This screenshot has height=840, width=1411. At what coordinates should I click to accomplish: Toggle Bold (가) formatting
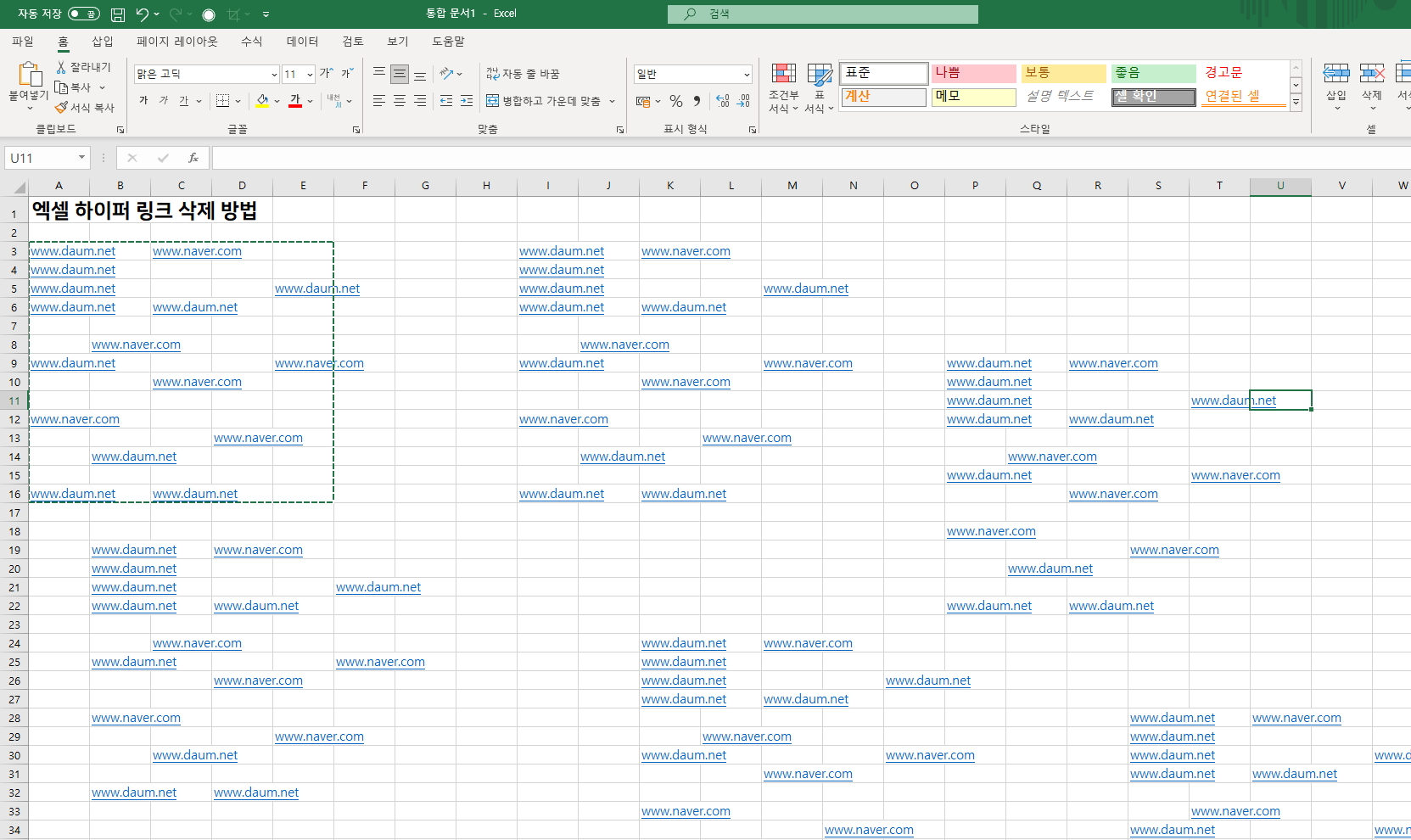[x=143, y=101]
